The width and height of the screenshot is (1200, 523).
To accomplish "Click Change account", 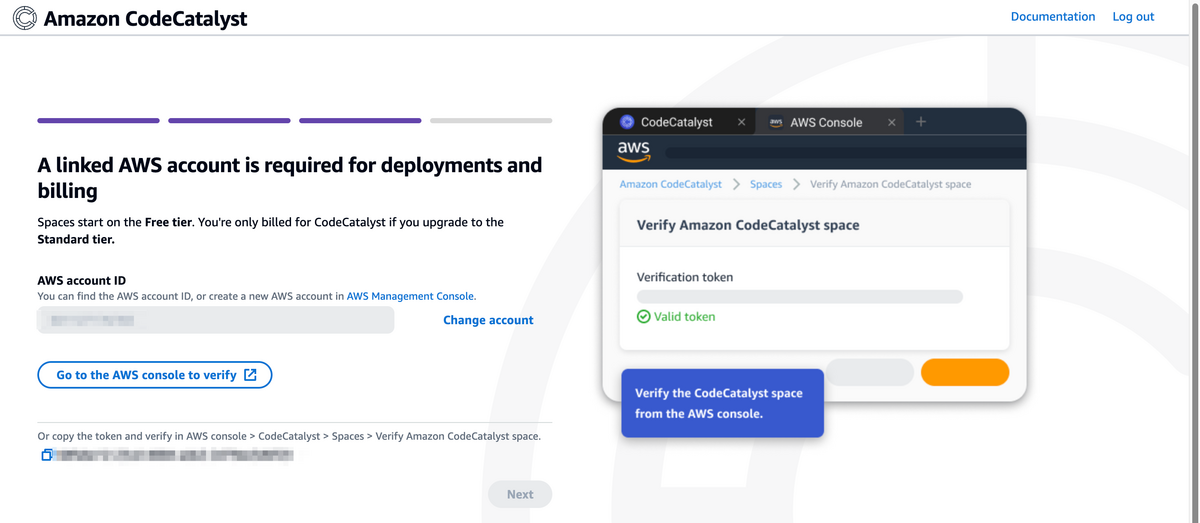I will click(x=488, y=320).
